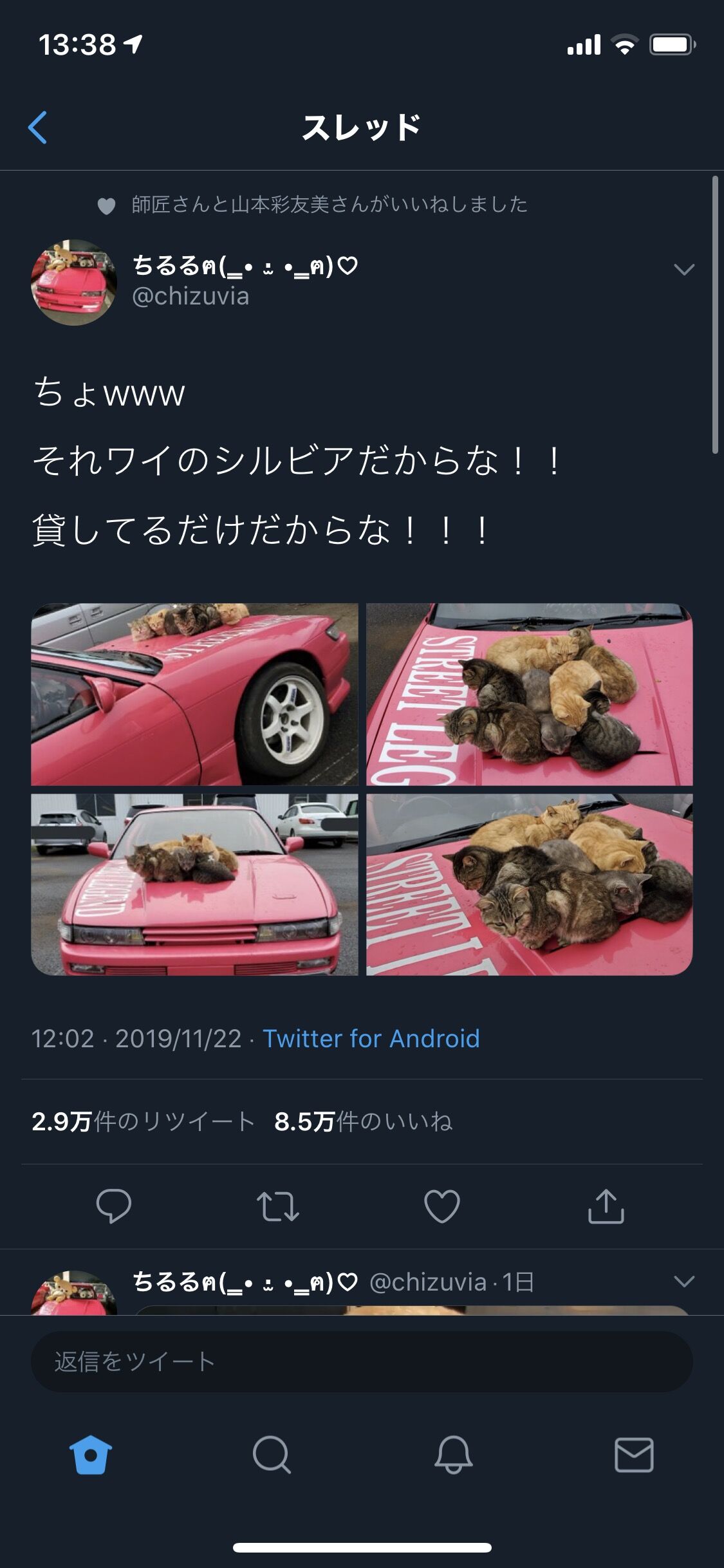Go back using the blue chevron arrow

coord(38,127)
